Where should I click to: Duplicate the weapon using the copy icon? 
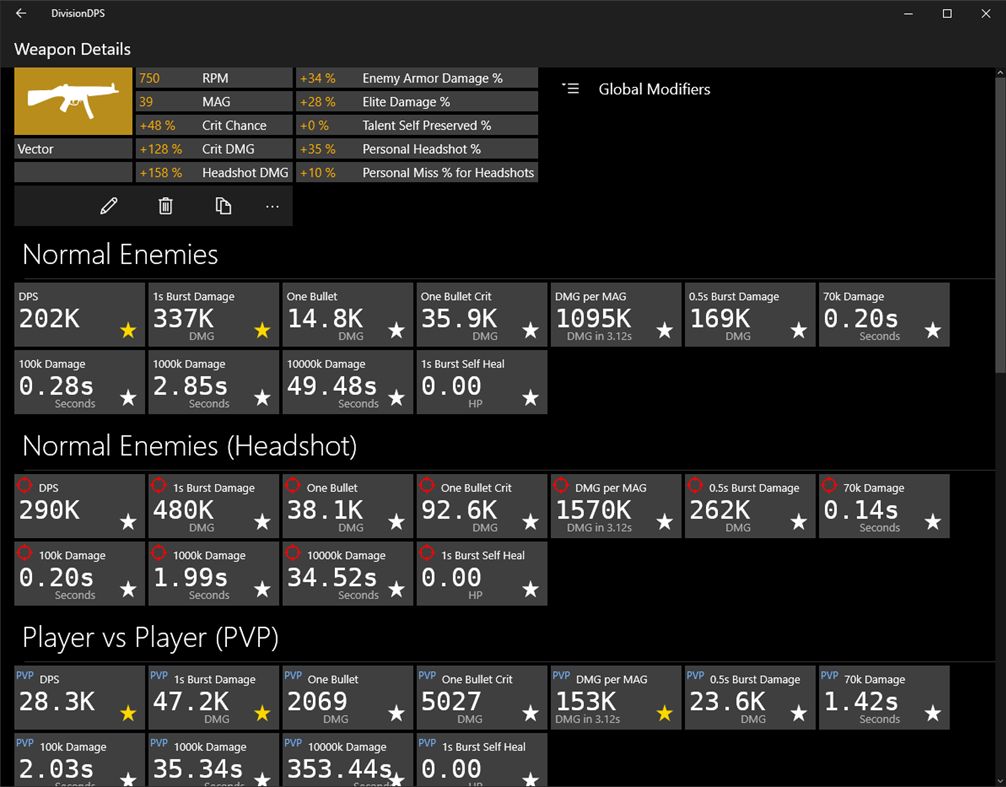pyautogui.click(x=223, y=205)
